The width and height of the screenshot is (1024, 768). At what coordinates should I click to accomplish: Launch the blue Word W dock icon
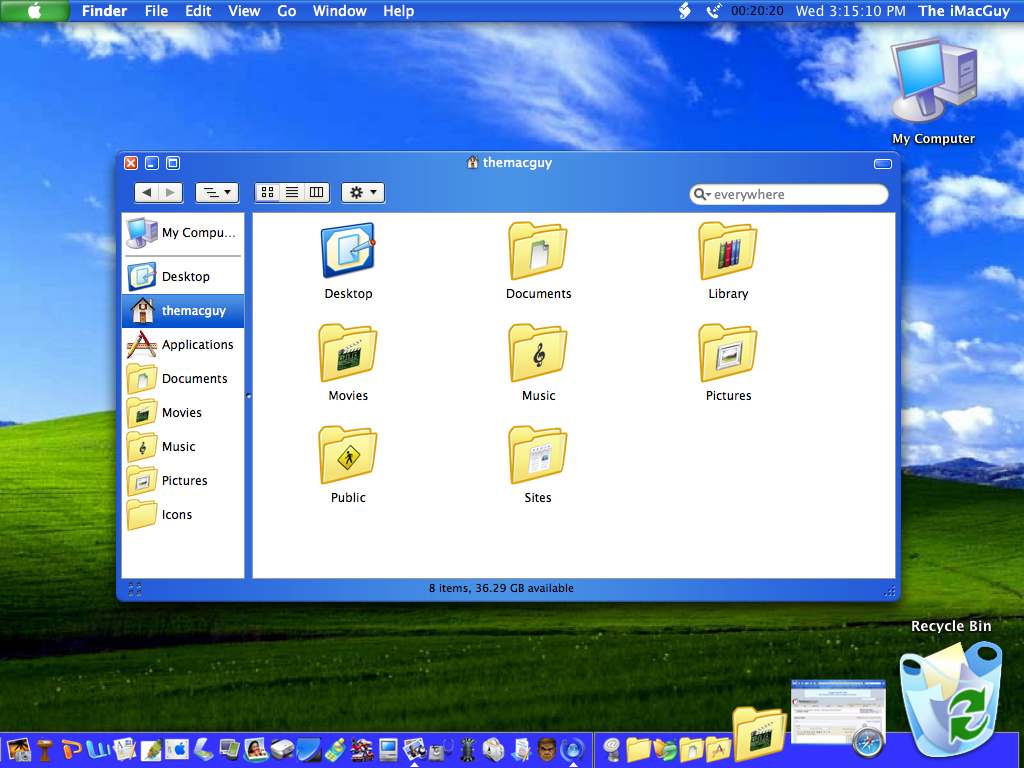point(97,748)
